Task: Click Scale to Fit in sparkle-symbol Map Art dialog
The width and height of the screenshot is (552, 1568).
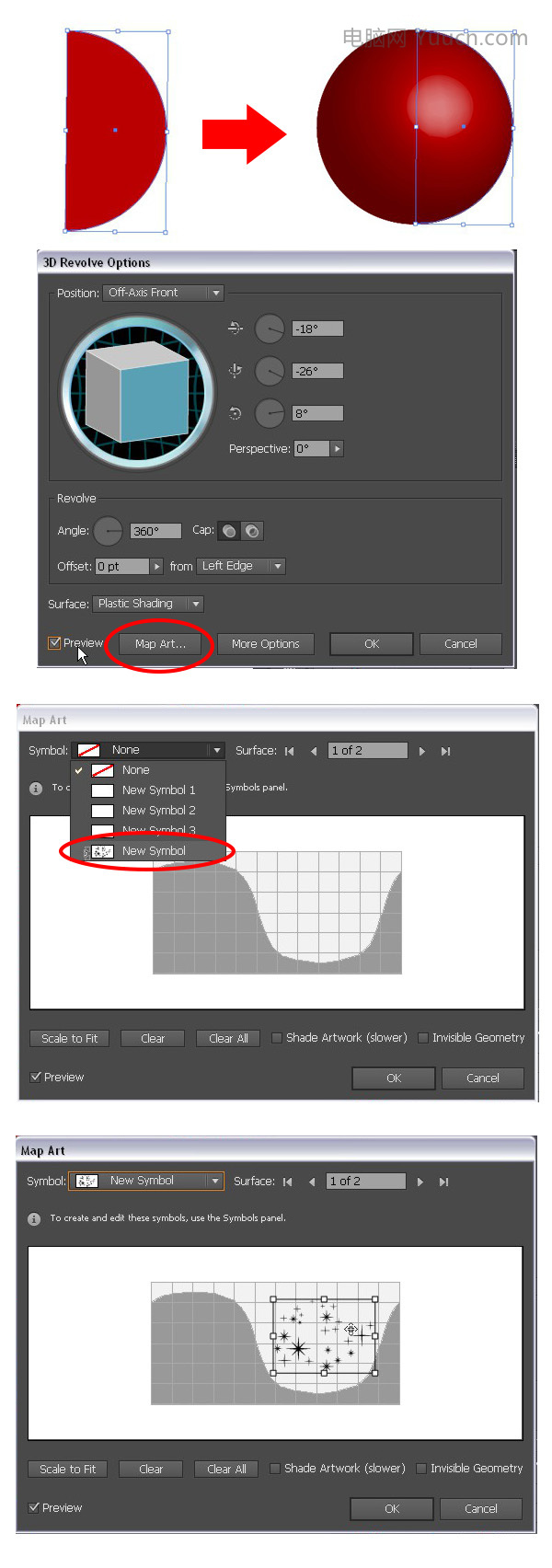Action: [68, 1470]
